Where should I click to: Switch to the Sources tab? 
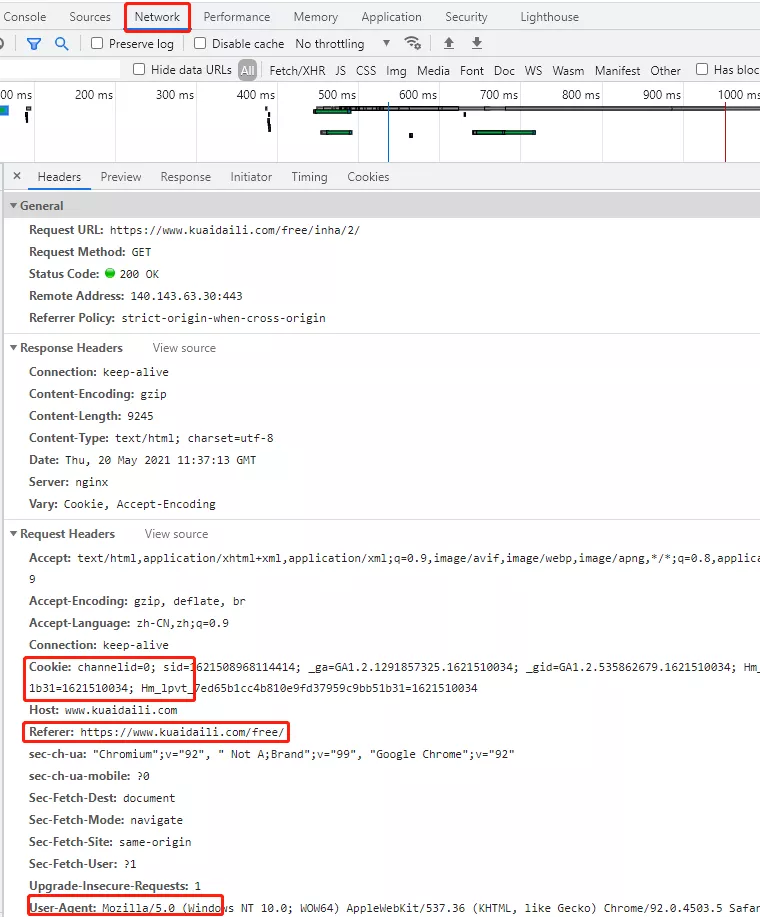tap(89, 17)
